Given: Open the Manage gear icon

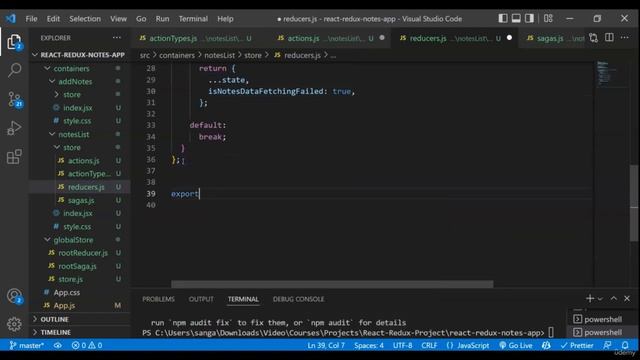Looking at the screenshot, I should (x=14, y=324).
